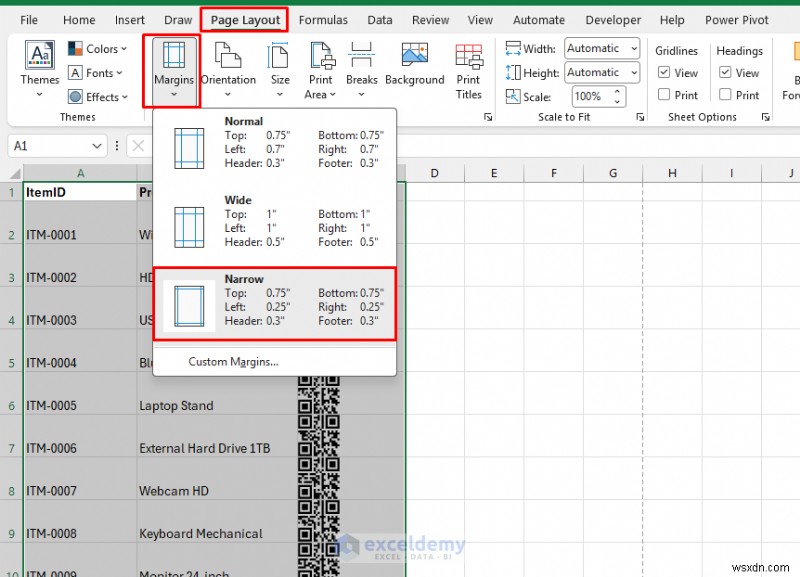
Task: Increase Scale percentage with up arrow
Action: coord(617,91)
